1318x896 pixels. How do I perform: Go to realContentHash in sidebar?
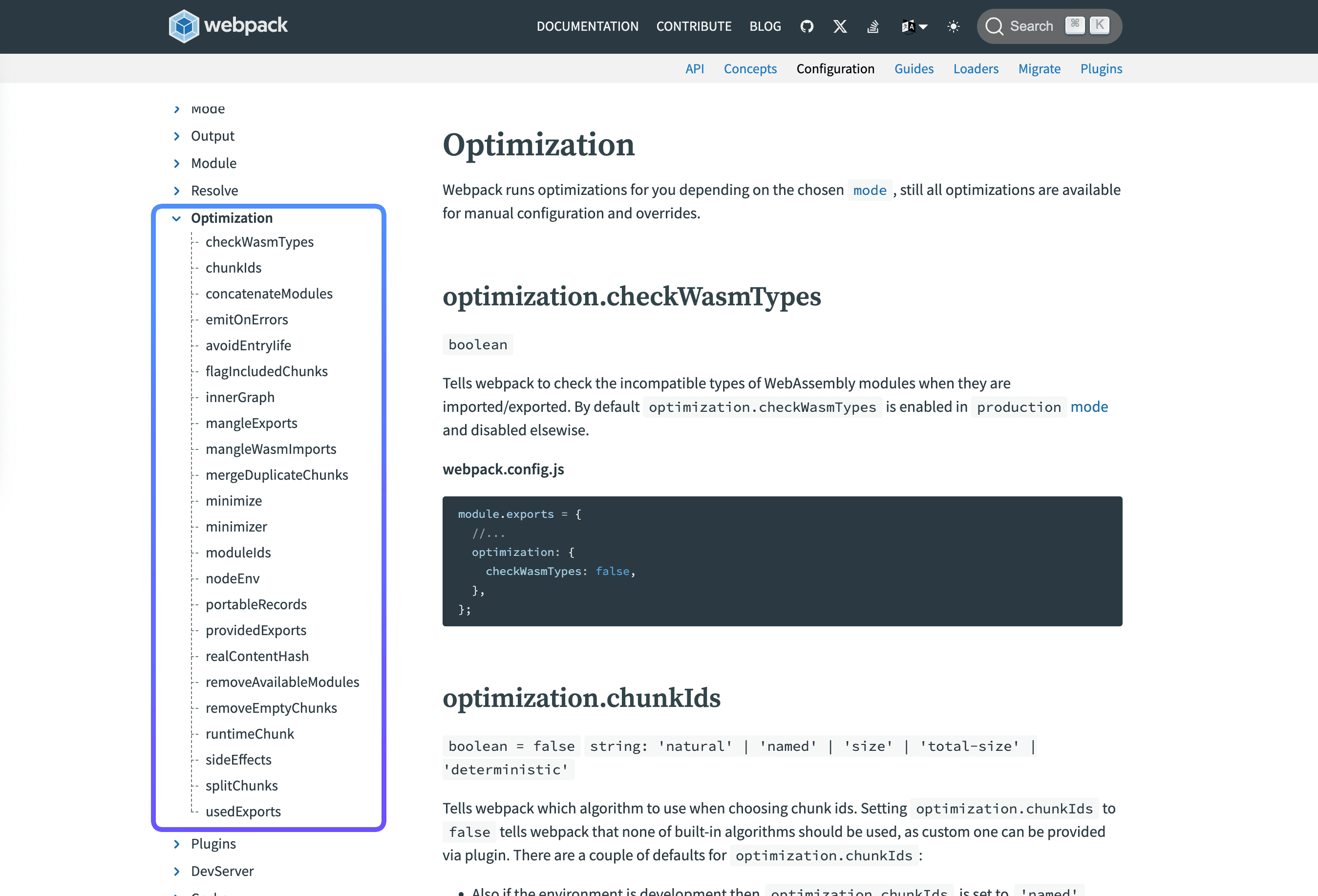257,656
